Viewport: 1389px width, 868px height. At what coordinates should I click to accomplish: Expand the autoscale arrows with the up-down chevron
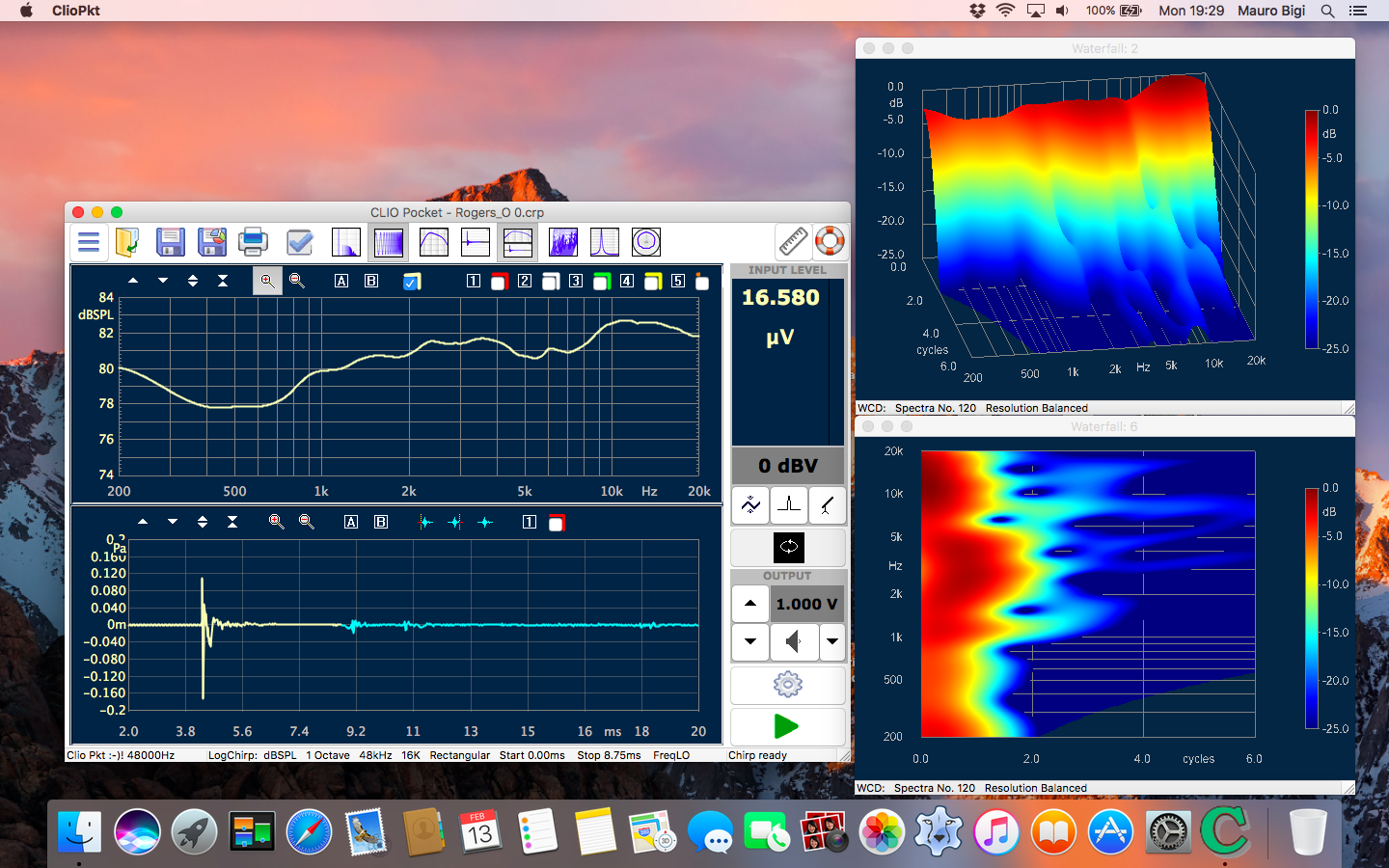[x=194, y=281]
